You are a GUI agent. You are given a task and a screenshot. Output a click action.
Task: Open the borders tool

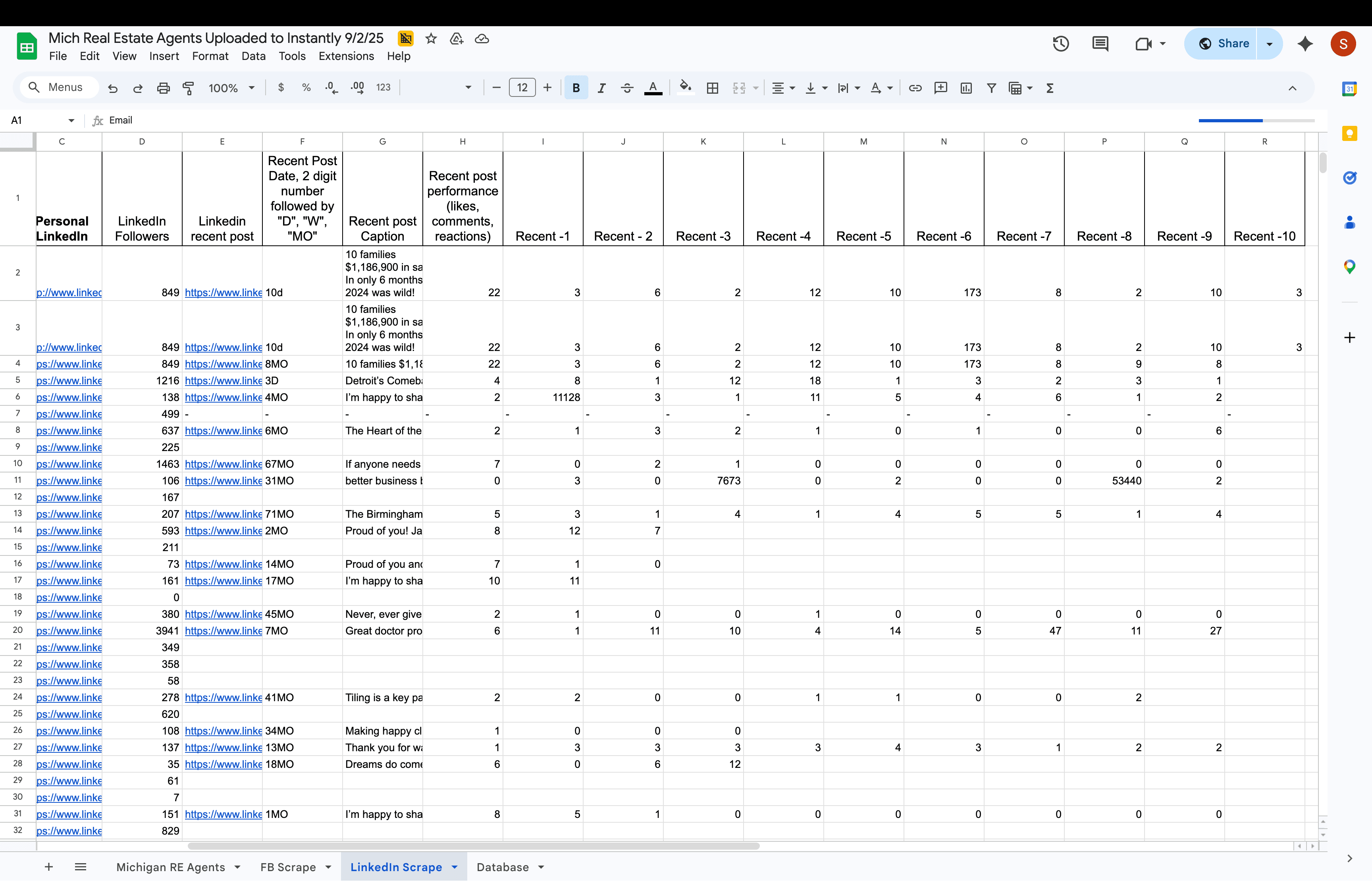[x=712, y=87]
